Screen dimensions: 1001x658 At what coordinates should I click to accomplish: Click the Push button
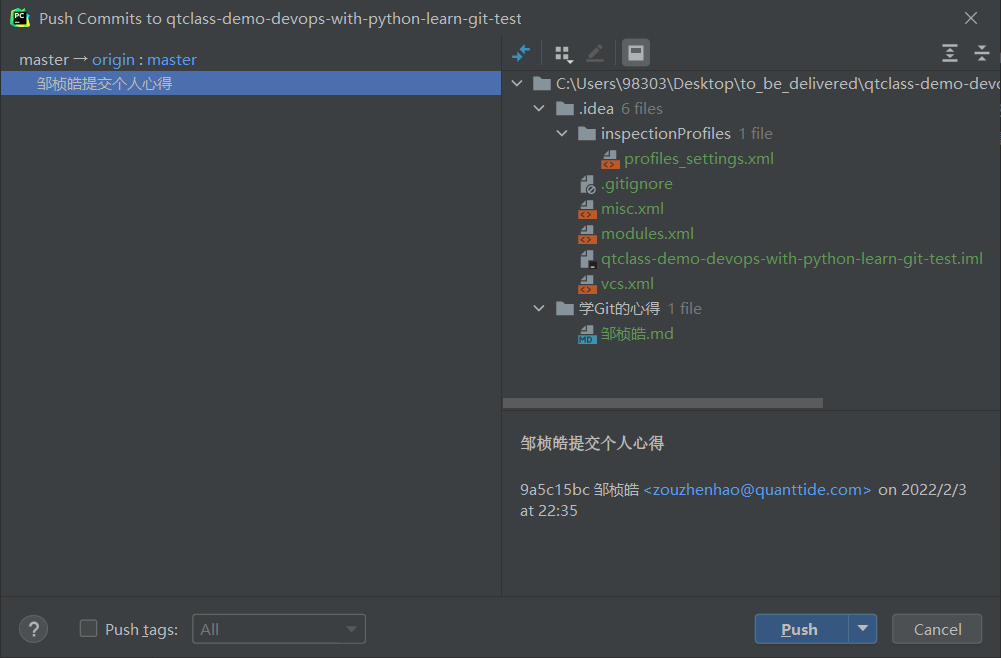pyautogui.click(x=800, y=629)
